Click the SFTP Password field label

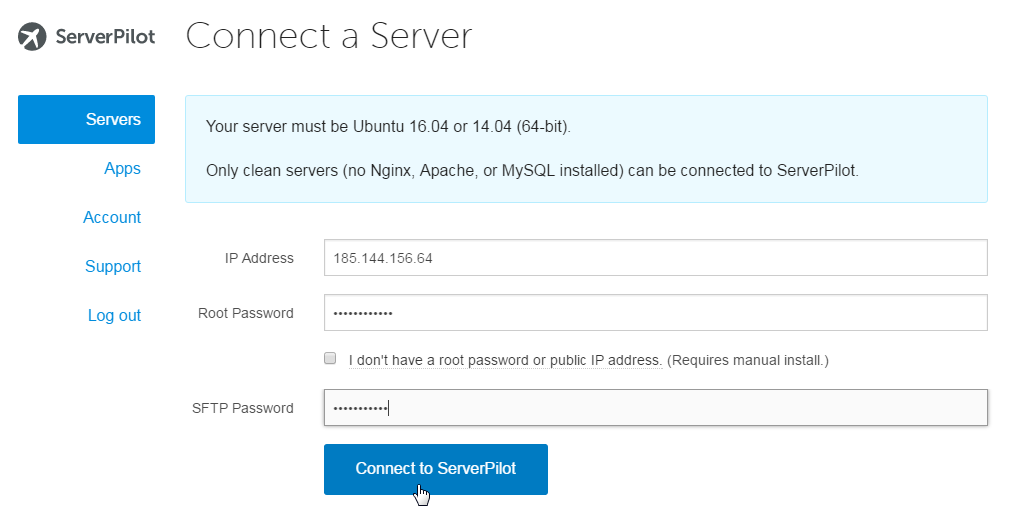[x=242, y=408]
